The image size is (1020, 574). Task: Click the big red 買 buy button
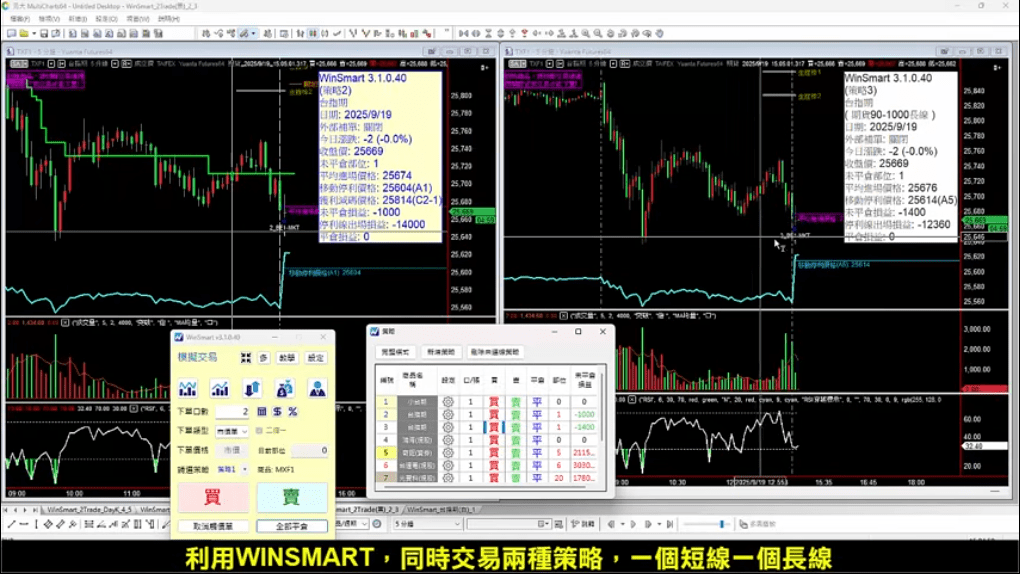[x=213, y=497]
